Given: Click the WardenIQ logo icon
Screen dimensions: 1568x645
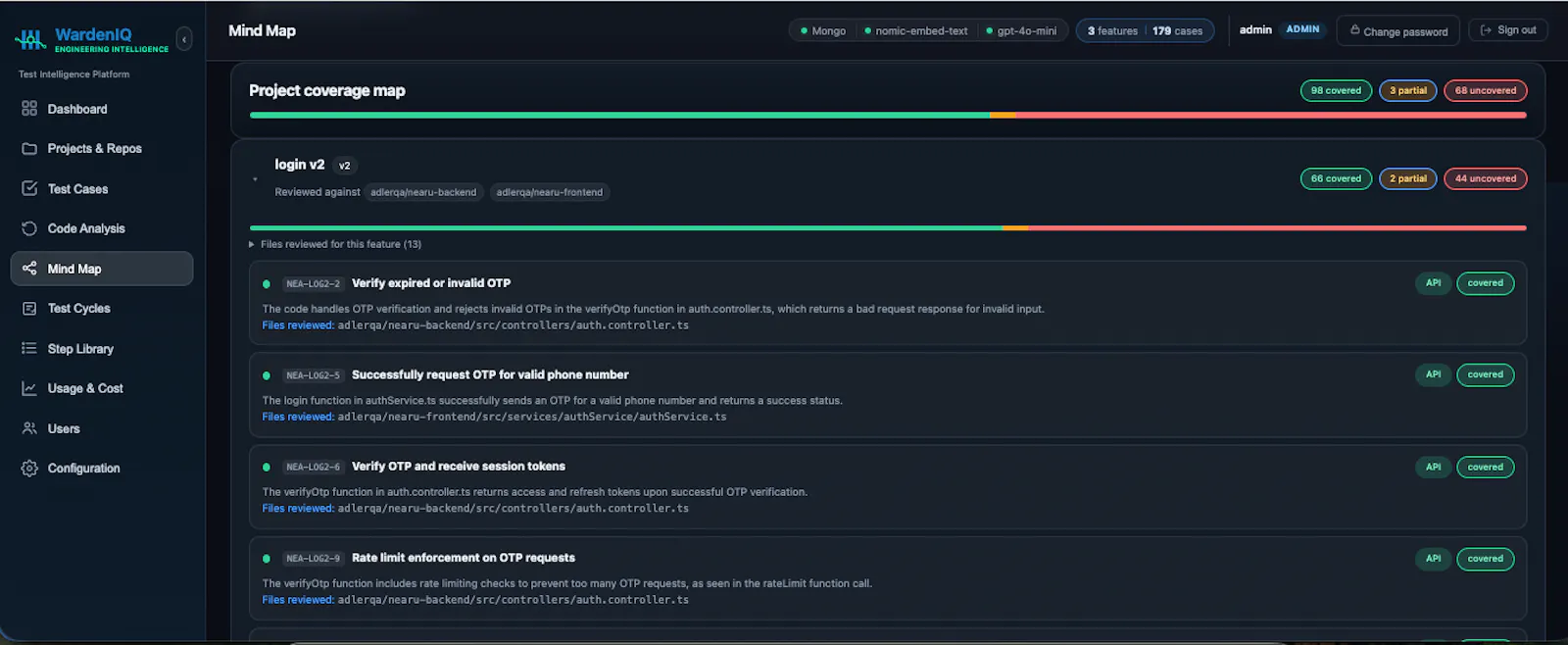Looking at the screenshot, I should pos(30,39).
